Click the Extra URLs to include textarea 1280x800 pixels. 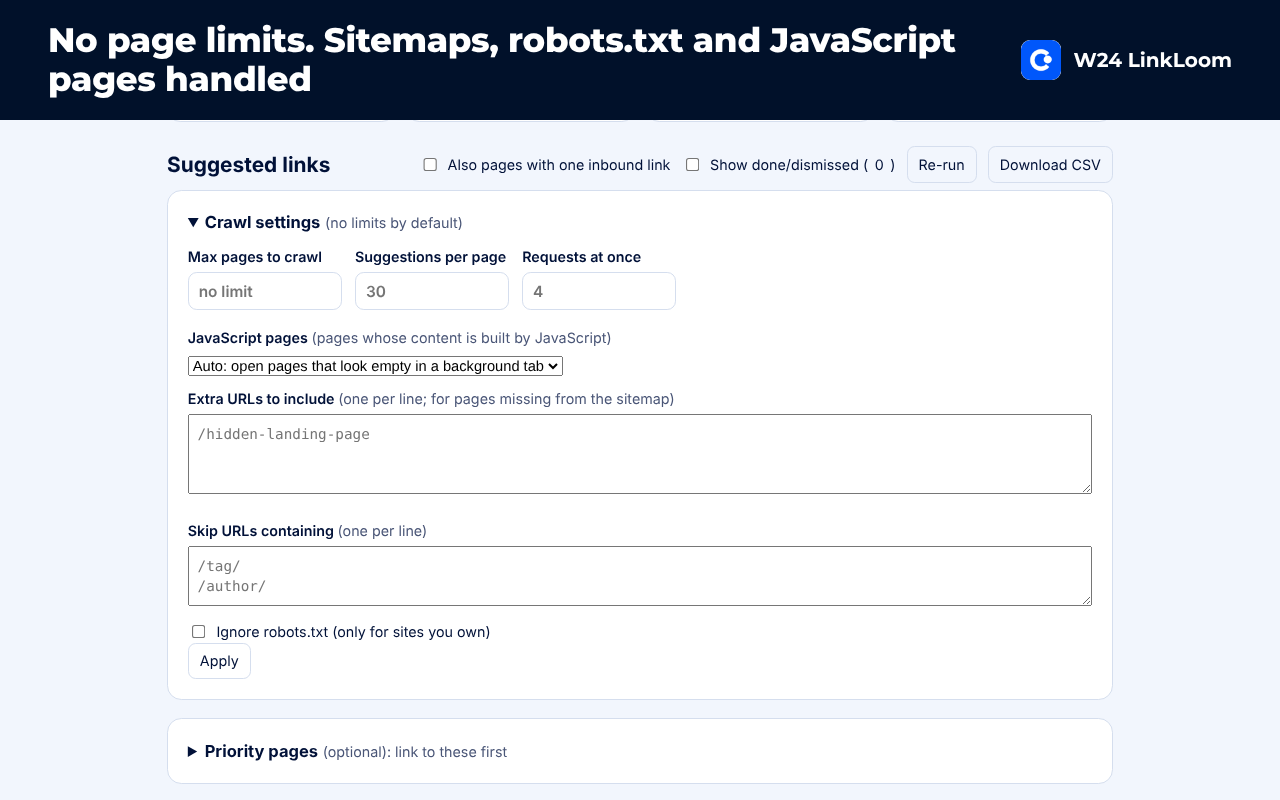tap(640, 454)
